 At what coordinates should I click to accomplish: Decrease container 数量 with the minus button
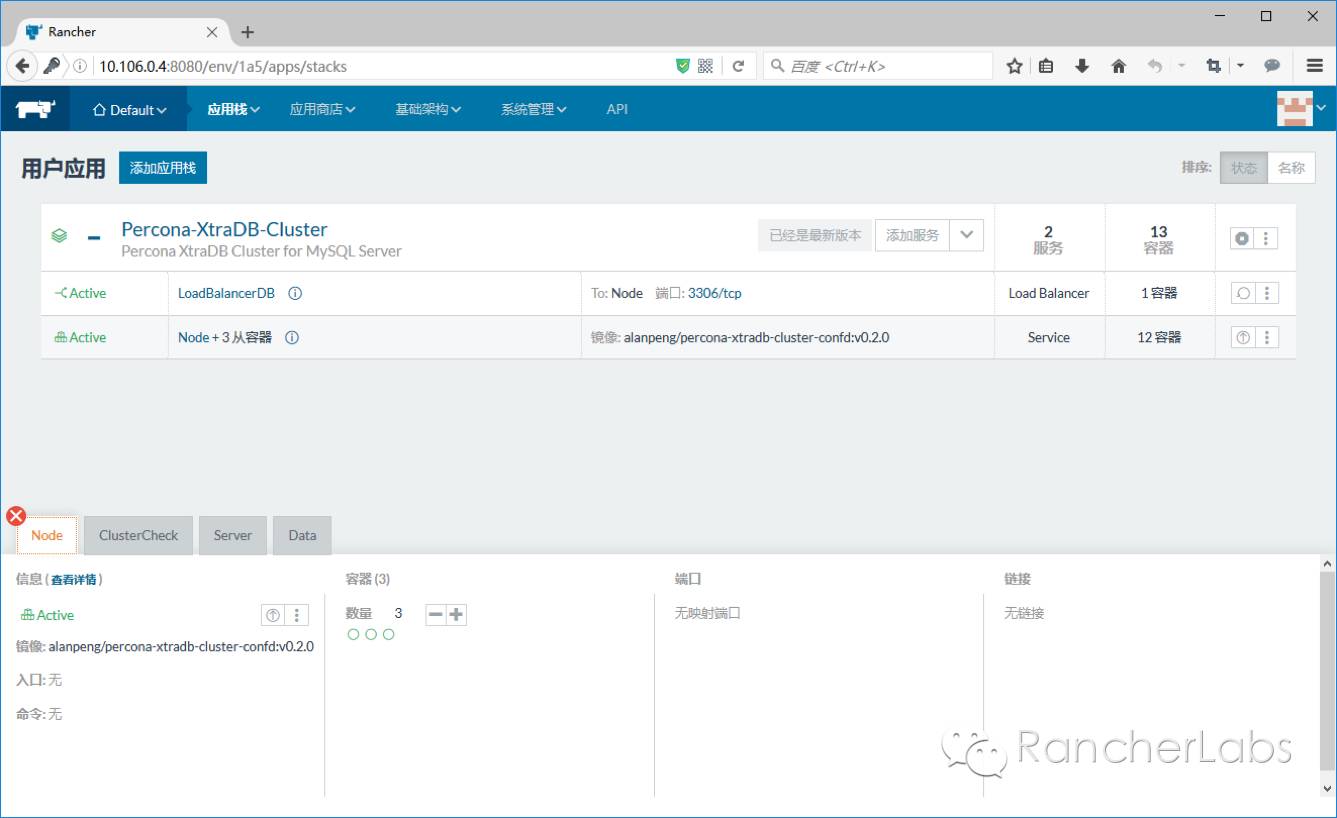(436, 614)
